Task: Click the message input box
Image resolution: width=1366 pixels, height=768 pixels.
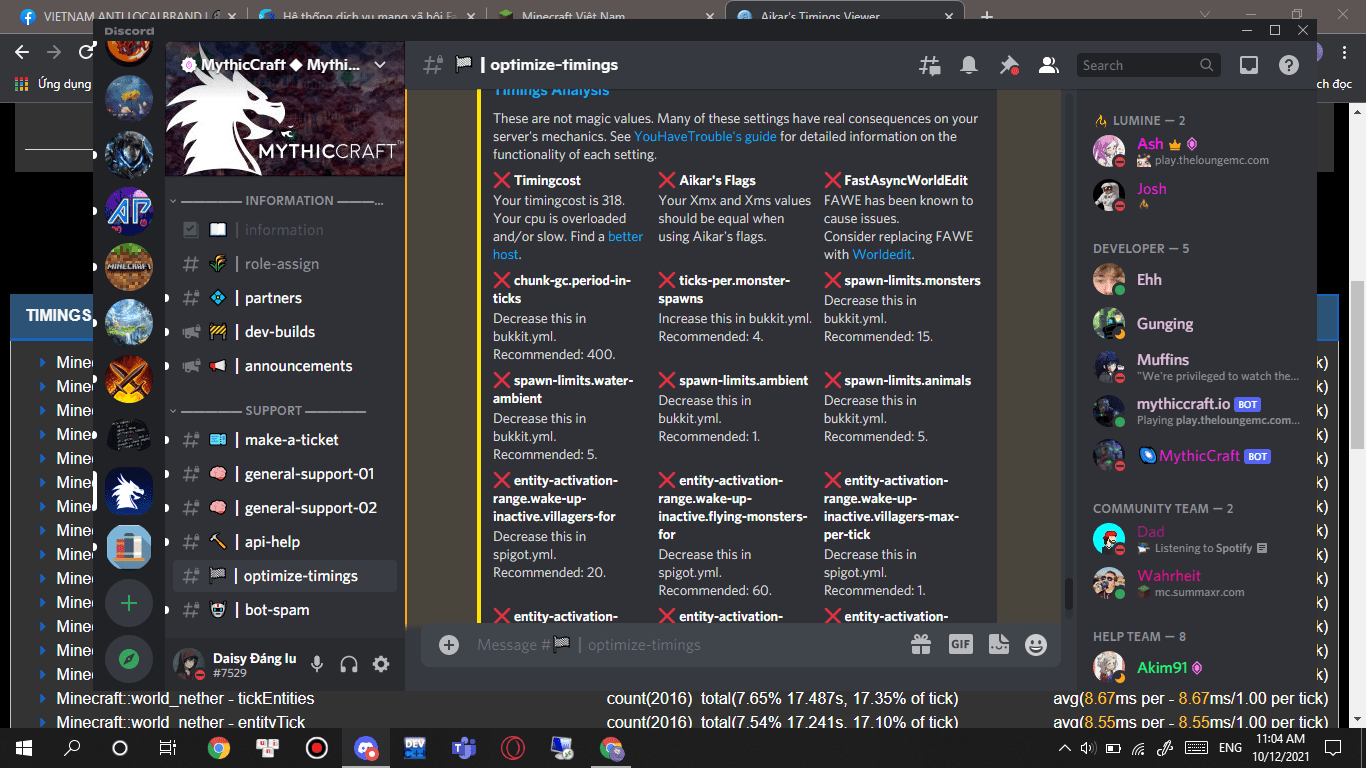Action: pos(685,645)
